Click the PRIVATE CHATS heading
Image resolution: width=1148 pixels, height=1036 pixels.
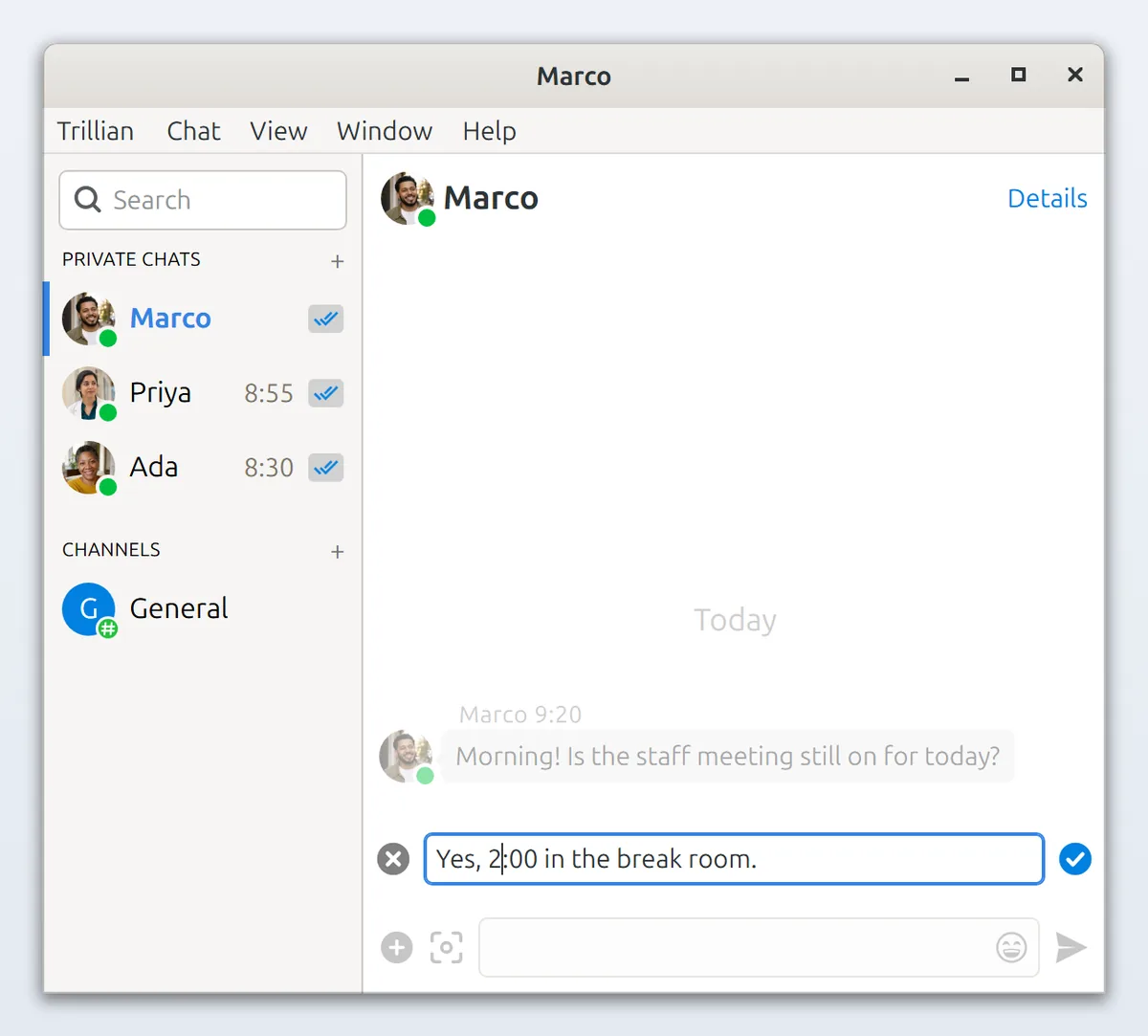pyautogui.click(x=131, y=259)
